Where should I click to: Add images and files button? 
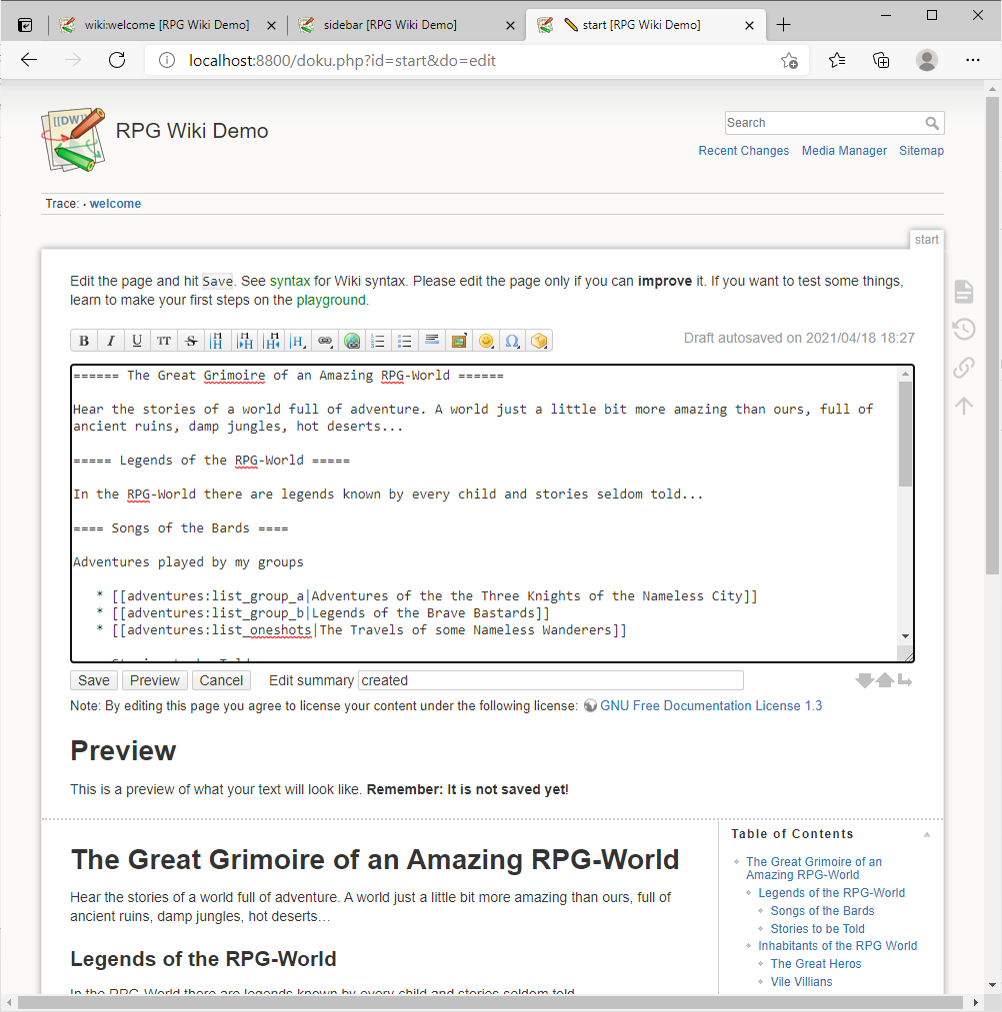click(459, 341)
